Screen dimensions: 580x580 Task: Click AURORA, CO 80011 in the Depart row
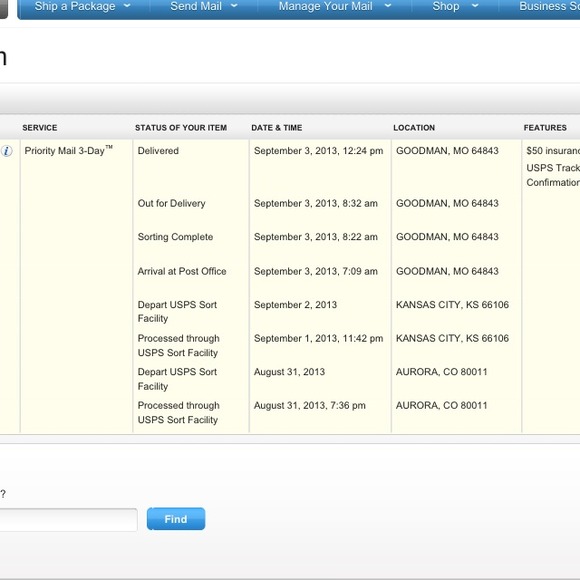tap(442, 372)
